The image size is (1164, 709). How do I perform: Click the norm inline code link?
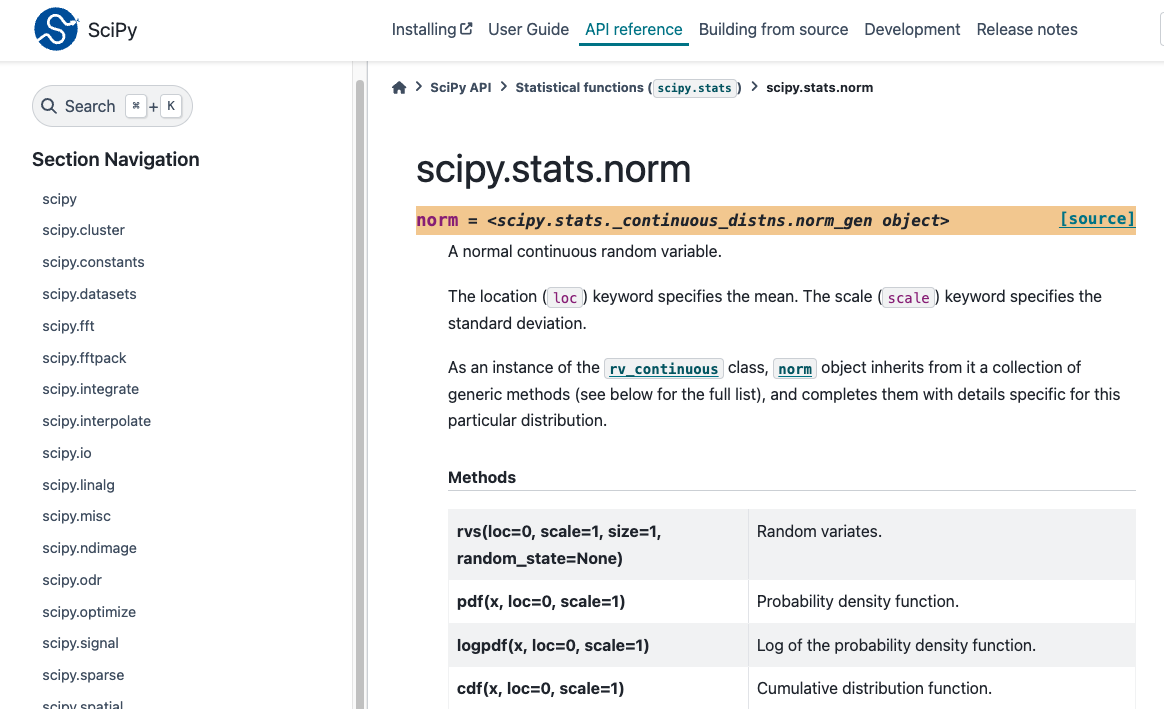794,369
